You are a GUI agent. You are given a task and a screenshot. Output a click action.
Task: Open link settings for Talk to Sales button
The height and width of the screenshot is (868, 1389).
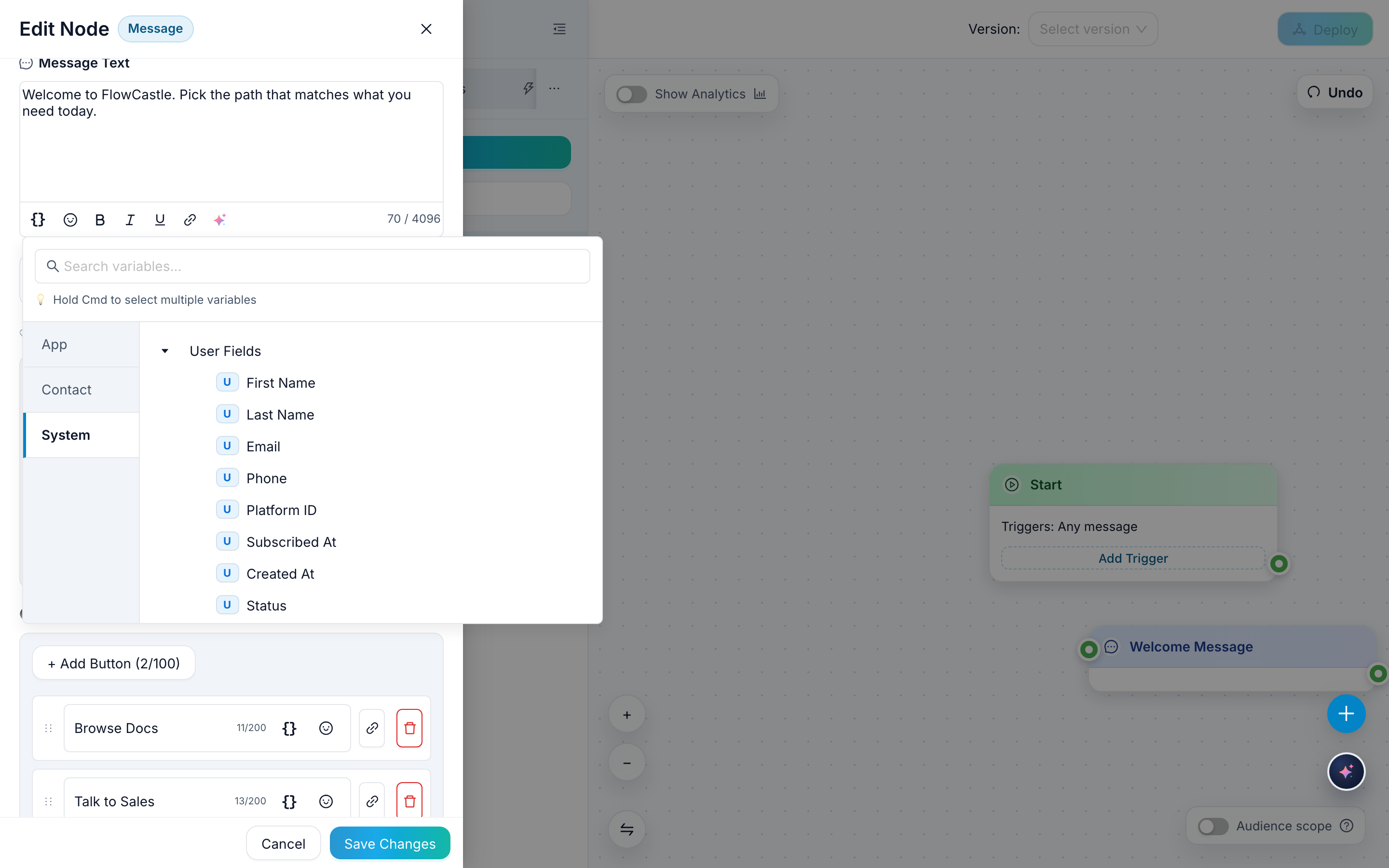click(x=372, y=801)
